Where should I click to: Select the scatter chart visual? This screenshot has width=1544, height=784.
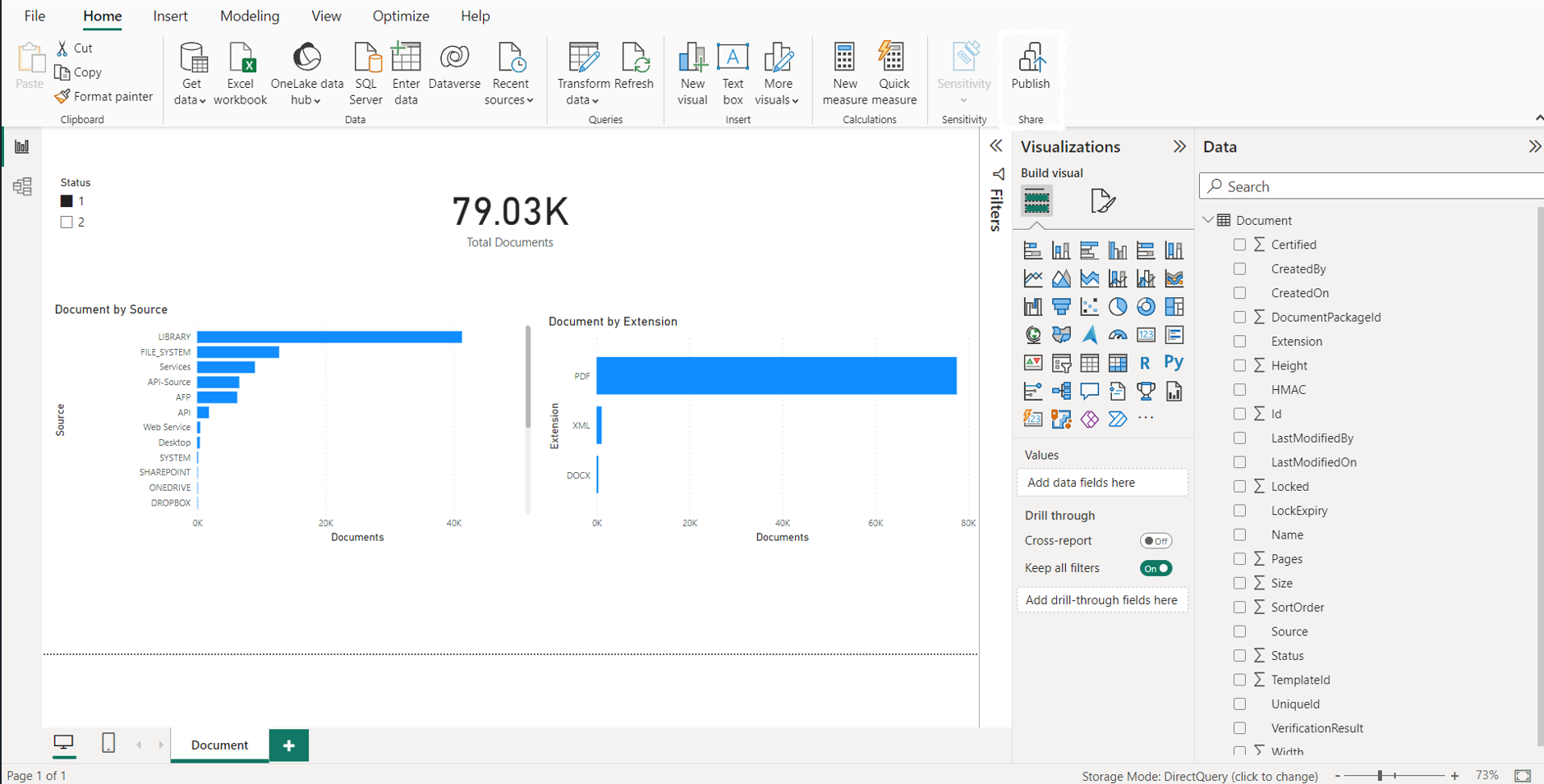(1089, 307)
